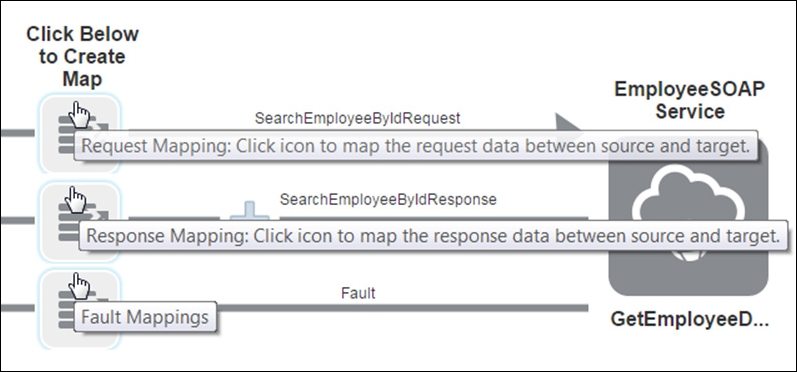This screenshot has width=797, height=372.
Task: Click the EmployeeSOAP Service title
Action: [689, 100]
